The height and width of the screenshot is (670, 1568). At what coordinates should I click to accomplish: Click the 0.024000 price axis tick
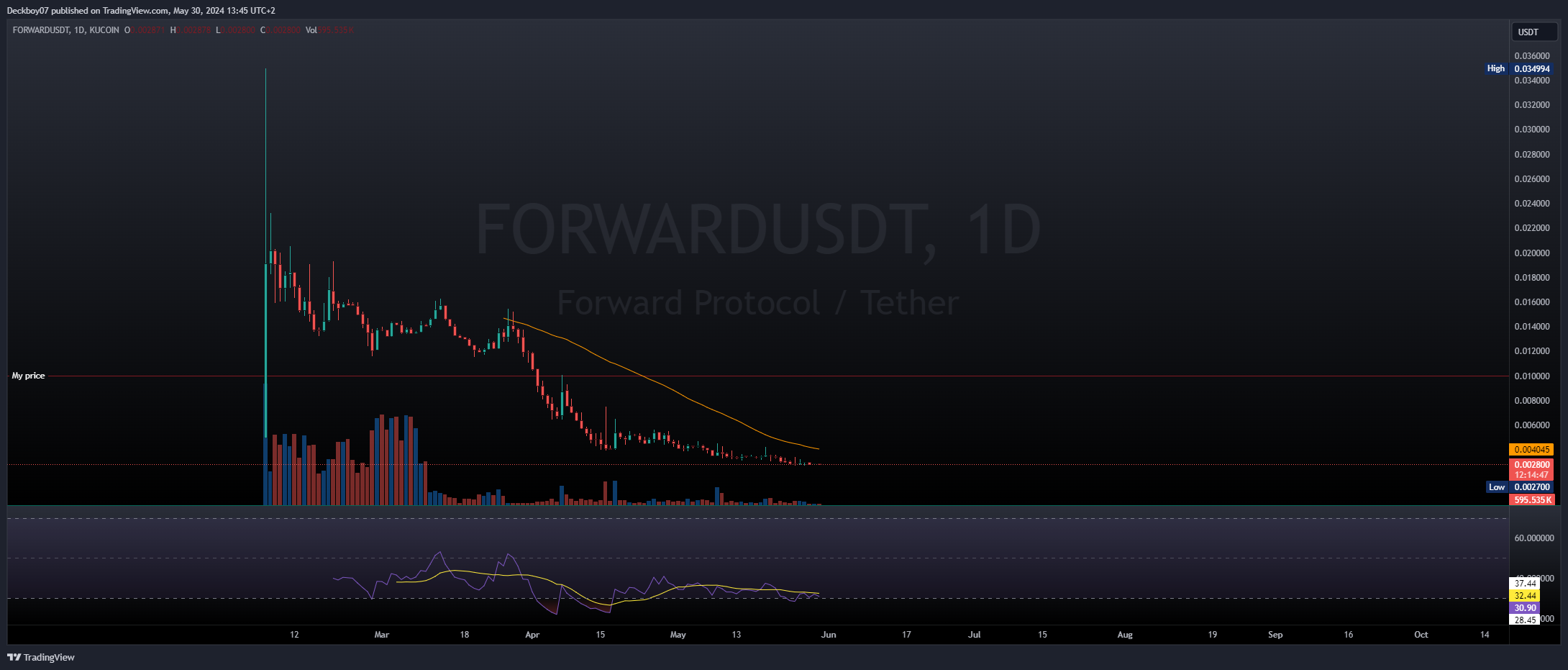[1532, 204]
